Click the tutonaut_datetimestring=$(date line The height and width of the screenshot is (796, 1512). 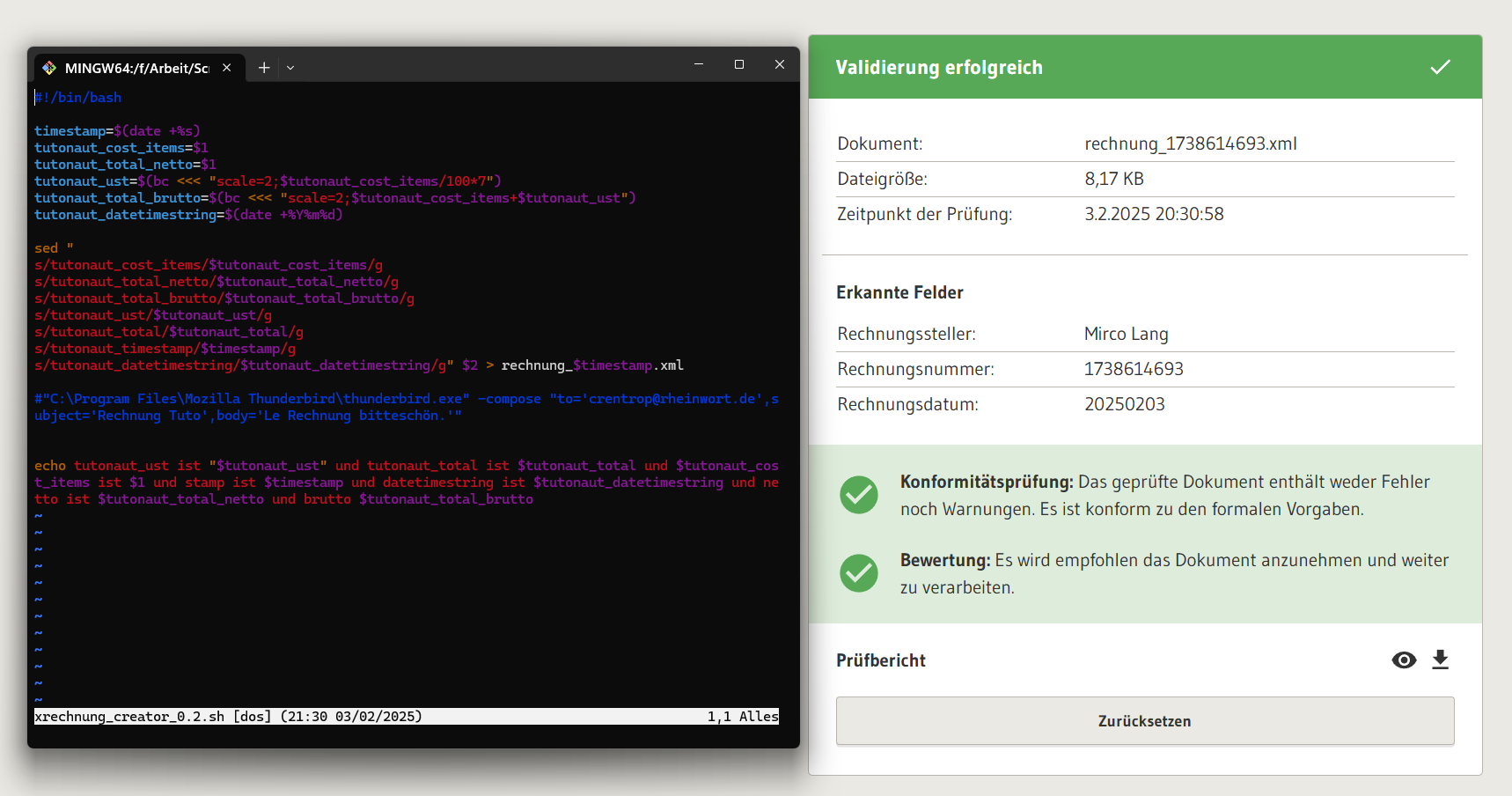point(188,215)
